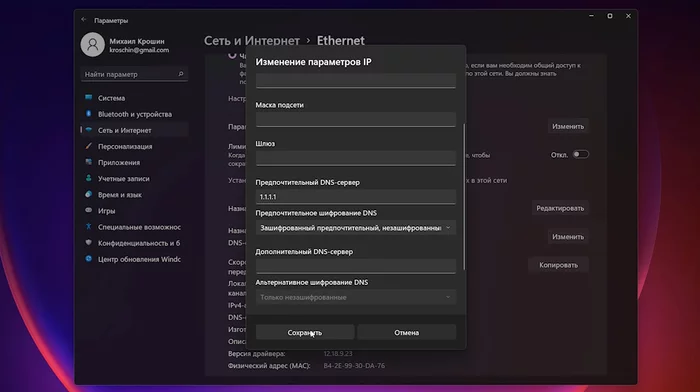Click the Копировать button
700x392 pixels.
558,265
